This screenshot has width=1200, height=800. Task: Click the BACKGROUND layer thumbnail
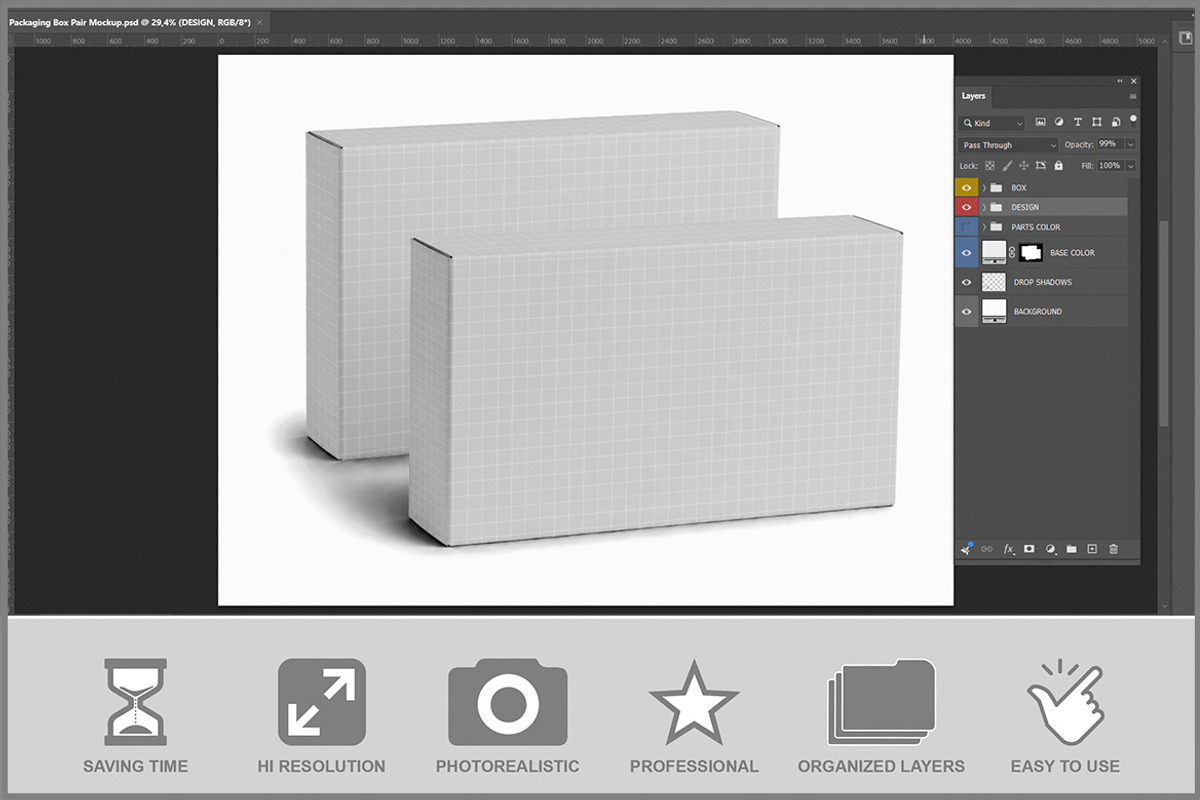(994, 311)
